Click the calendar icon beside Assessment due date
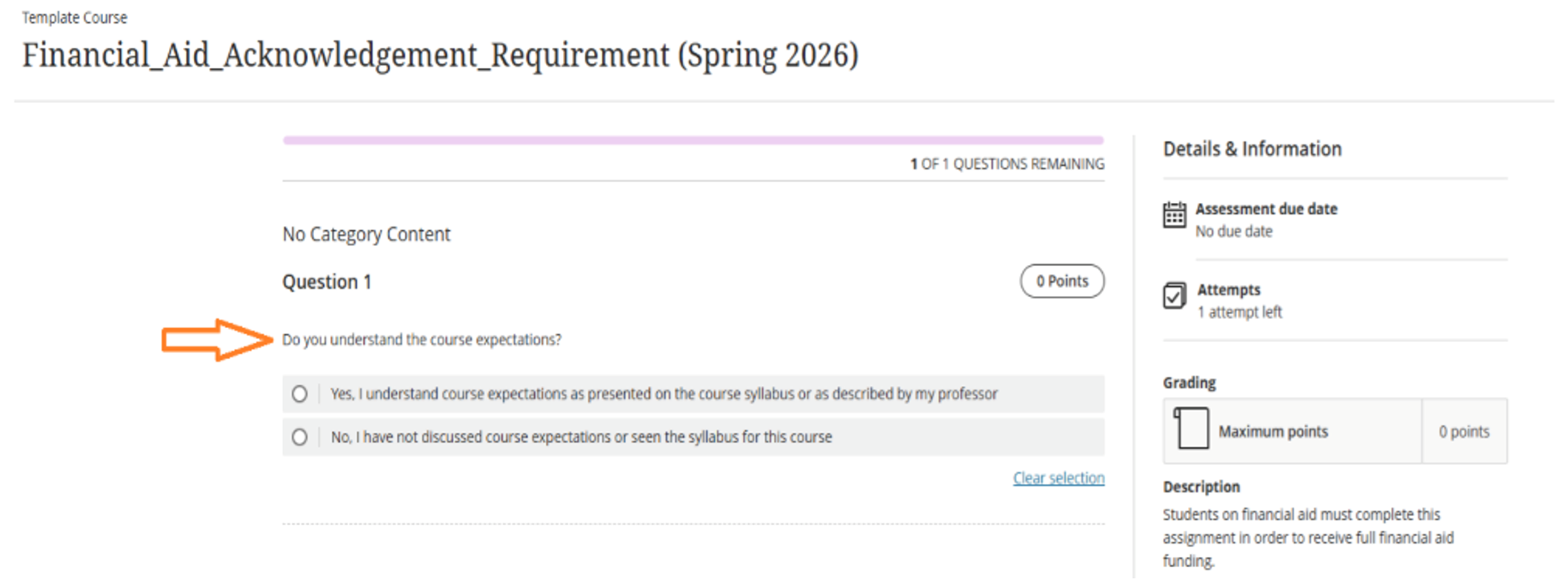Image resolution: width=1568 pixels, height=582 pixels. point(1178,216)
